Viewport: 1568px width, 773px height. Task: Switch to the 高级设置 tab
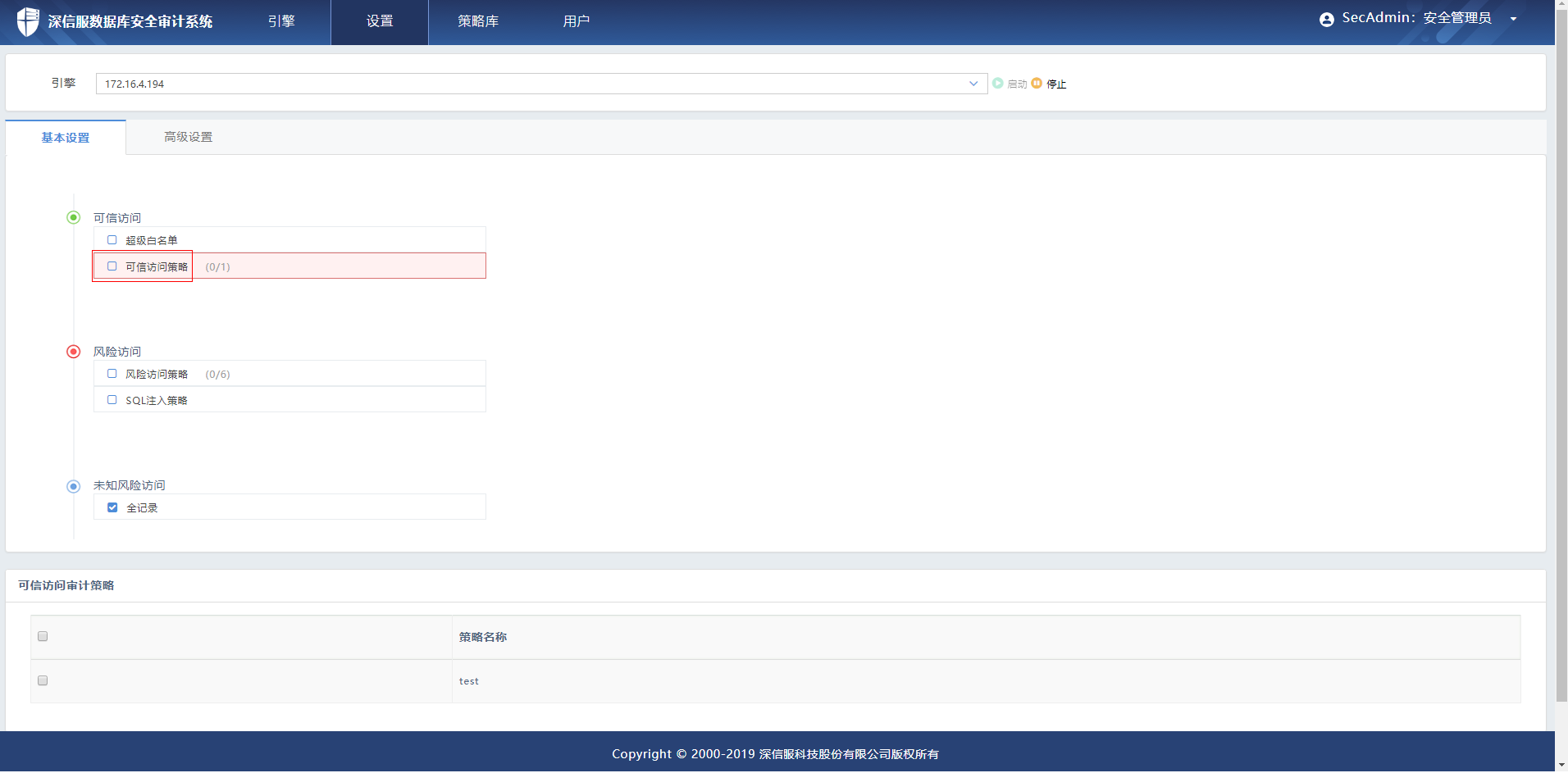point(188,137)
